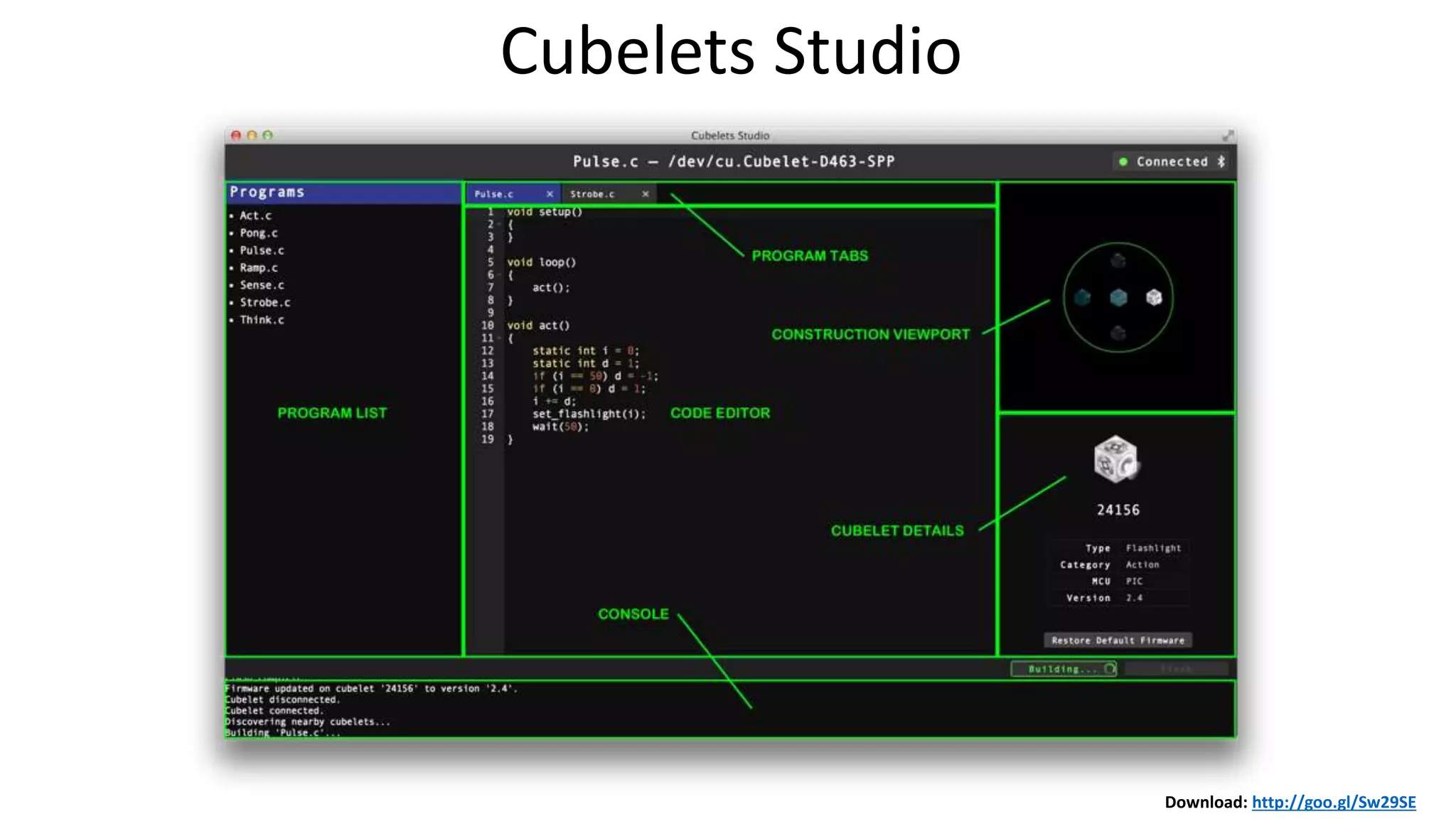
Task: Collapse the code fold at line 11
Action: [x=500, y=338]
